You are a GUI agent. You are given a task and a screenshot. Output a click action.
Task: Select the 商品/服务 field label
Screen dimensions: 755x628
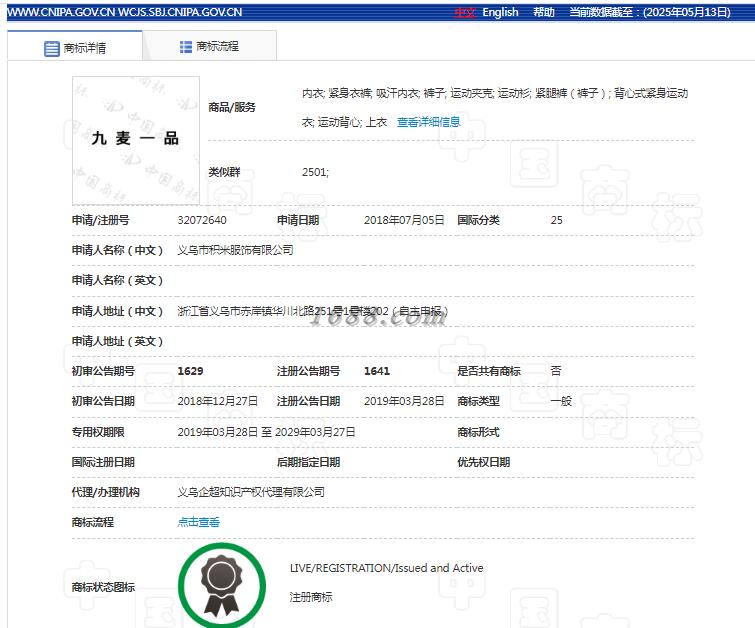pyautogui.click(x=232, y=107)
